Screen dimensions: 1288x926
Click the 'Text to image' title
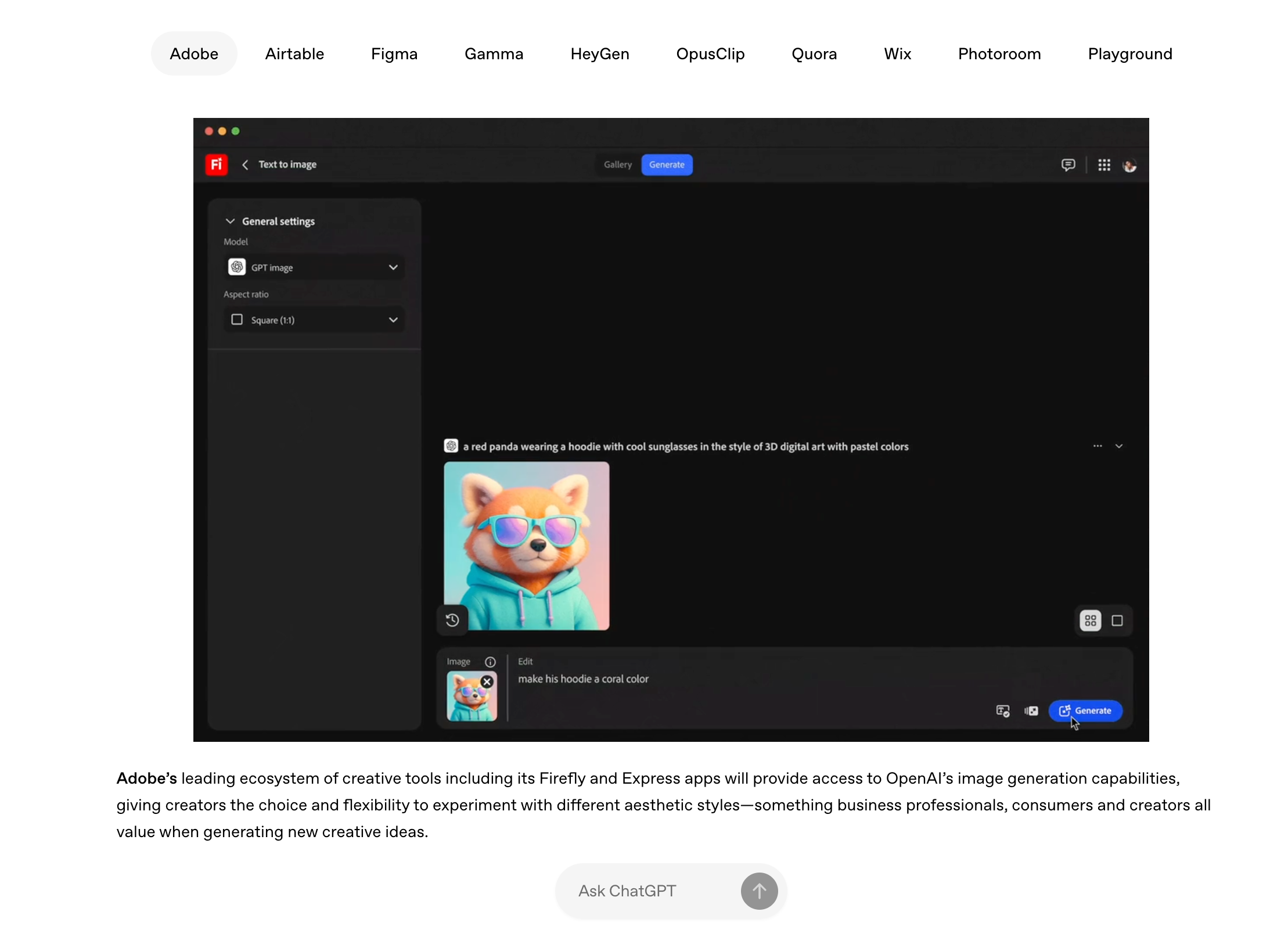(287, 164)
